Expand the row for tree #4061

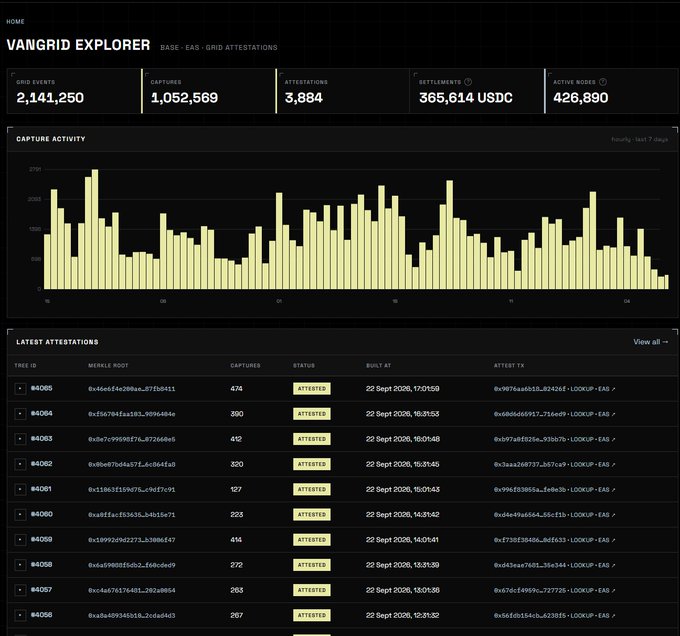pos(20,489)
